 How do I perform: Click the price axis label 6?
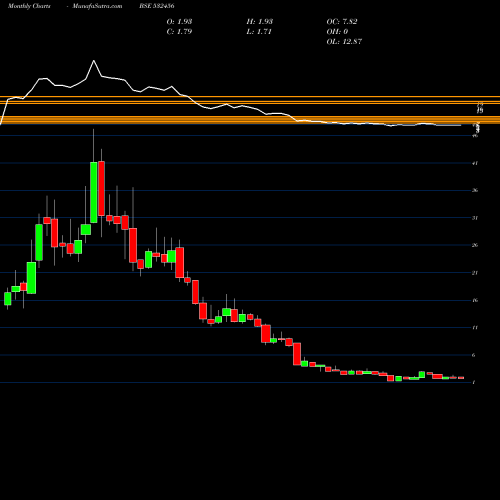point(474,355)
